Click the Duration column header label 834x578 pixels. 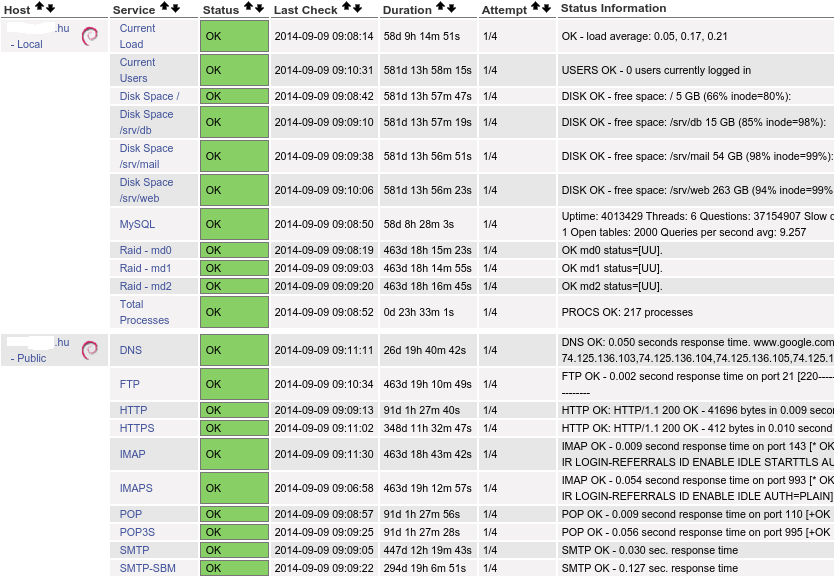[x=407, y=10]
